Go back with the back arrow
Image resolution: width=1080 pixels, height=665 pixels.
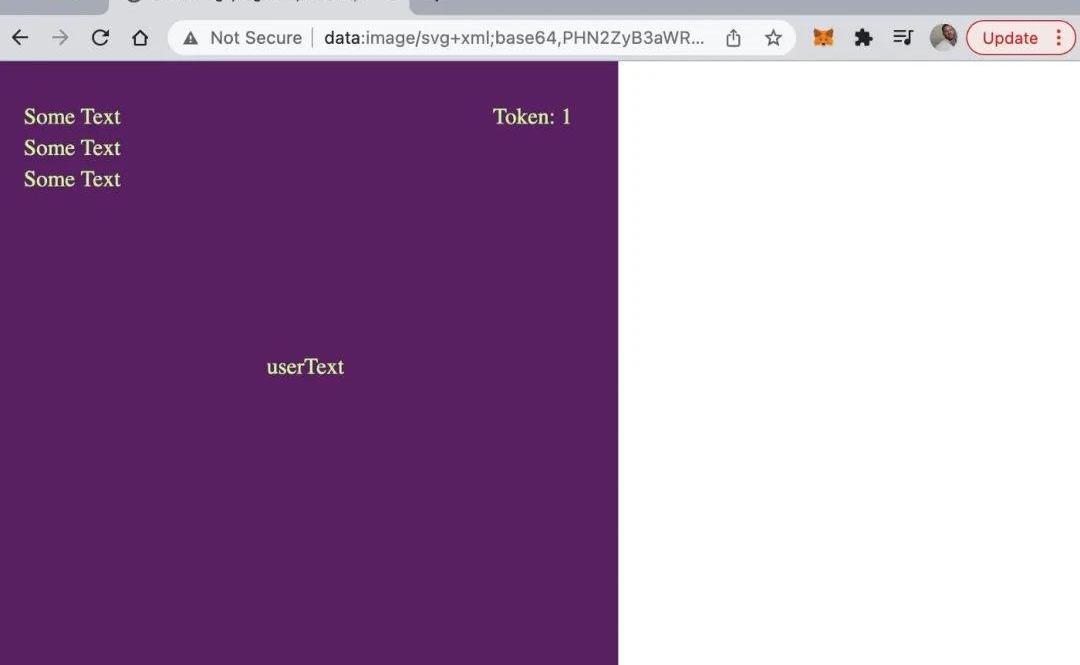click(20, 38)
